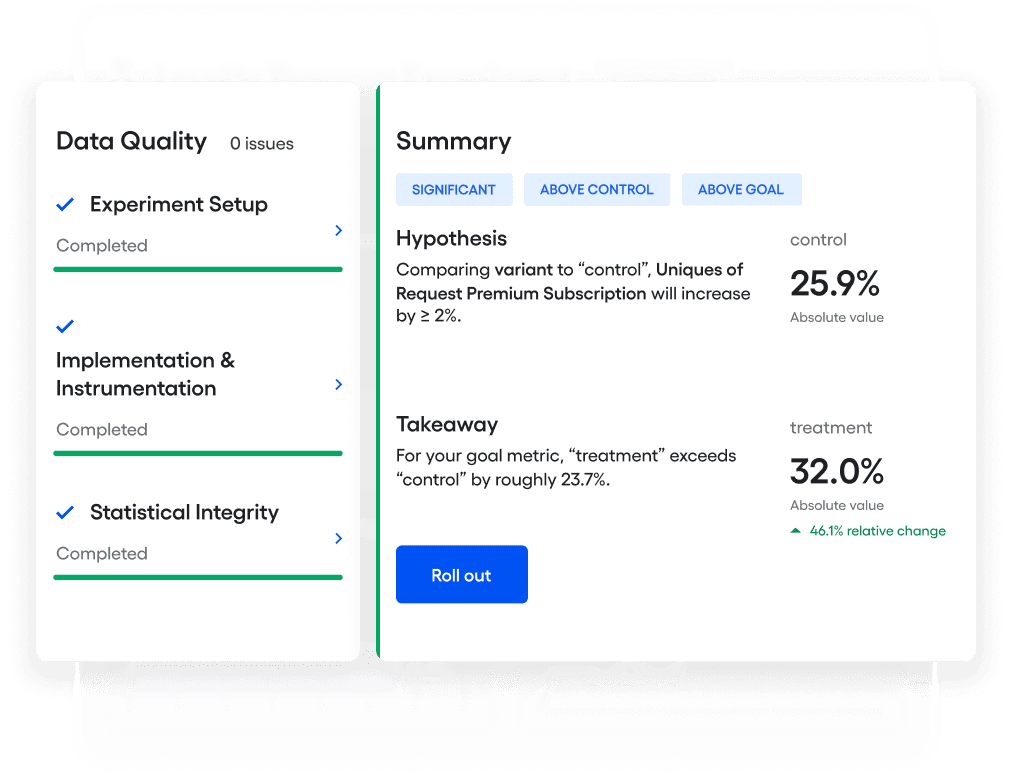Viewport: 1012px width, 771px height.
Task: Click the Implementation & Instrumentation checkmark icon
Action: 66,326
